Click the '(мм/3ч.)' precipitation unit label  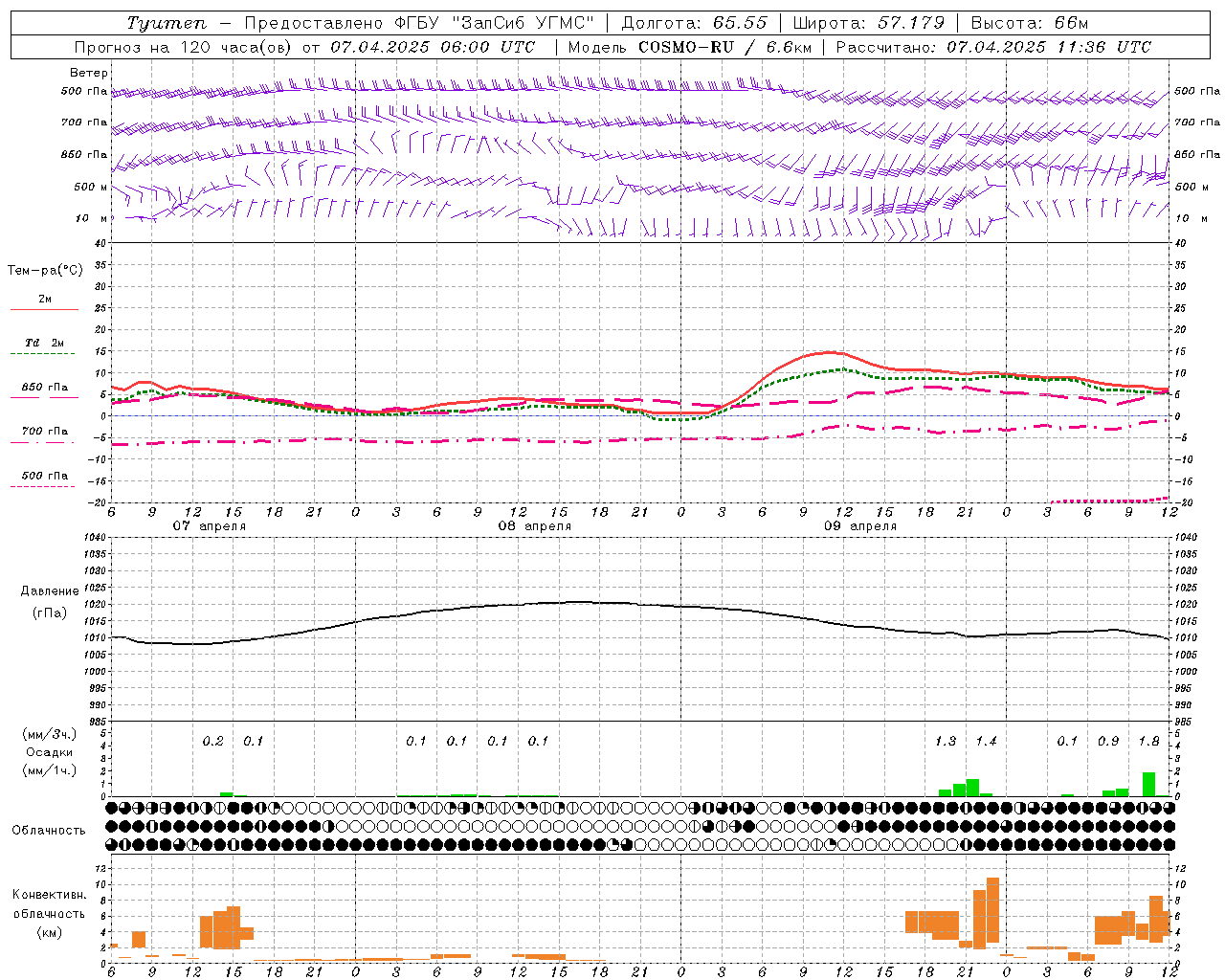click(x=50, y=734)
